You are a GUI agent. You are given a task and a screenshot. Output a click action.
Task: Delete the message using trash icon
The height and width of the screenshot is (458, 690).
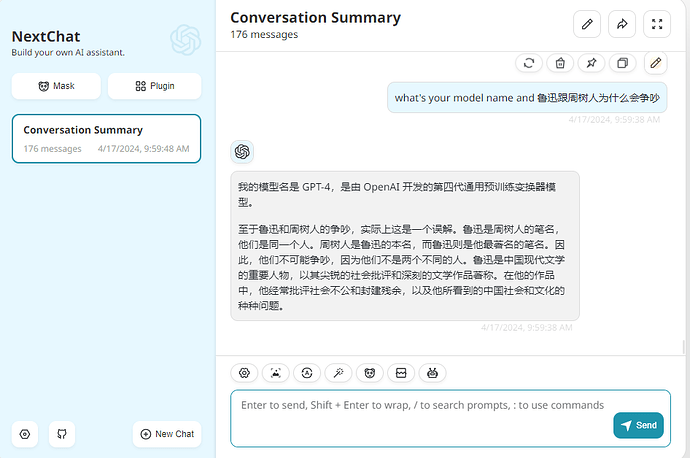click(x=560, y=63)
